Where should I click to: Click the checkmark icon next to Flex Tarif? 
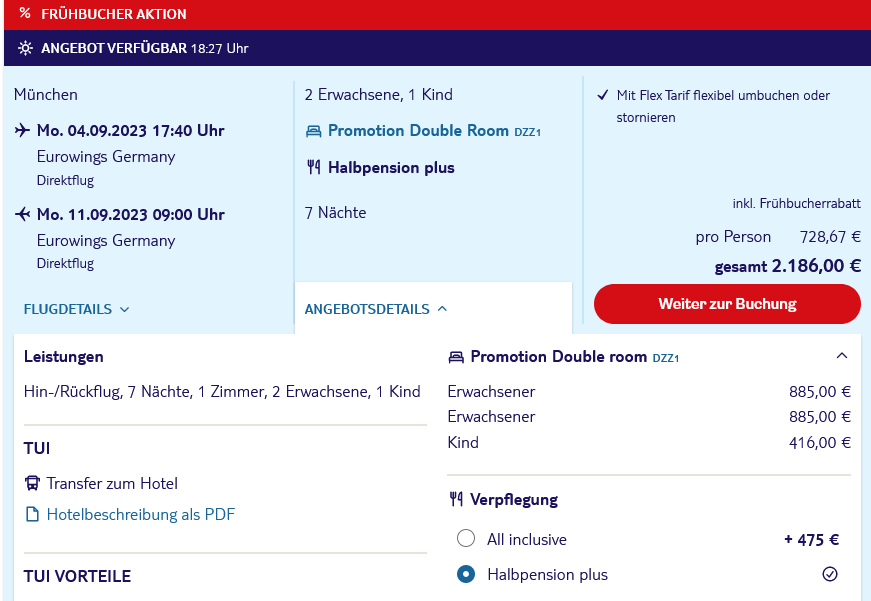pos(603,95)
